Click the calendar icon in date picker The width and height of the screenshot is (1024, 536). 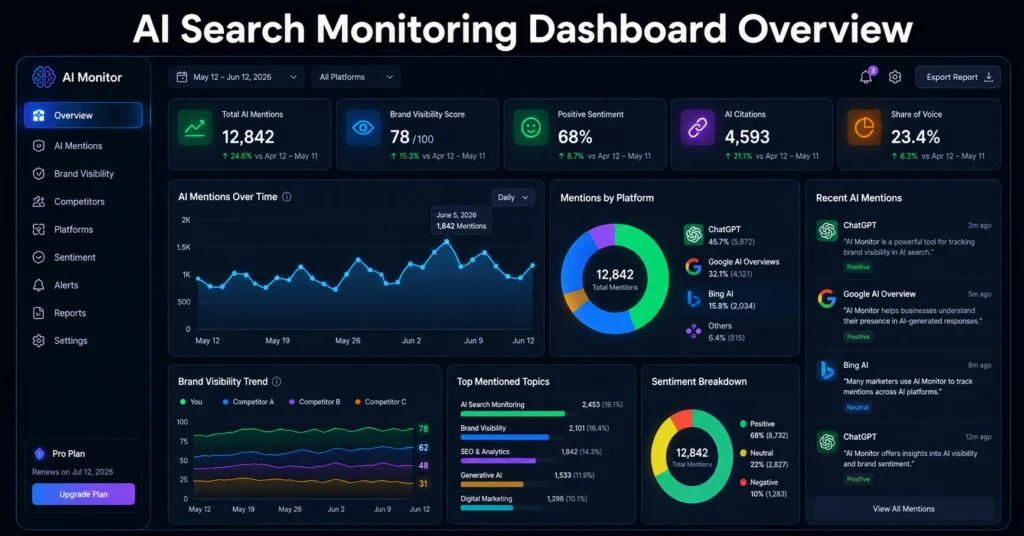tap(182, 77)
